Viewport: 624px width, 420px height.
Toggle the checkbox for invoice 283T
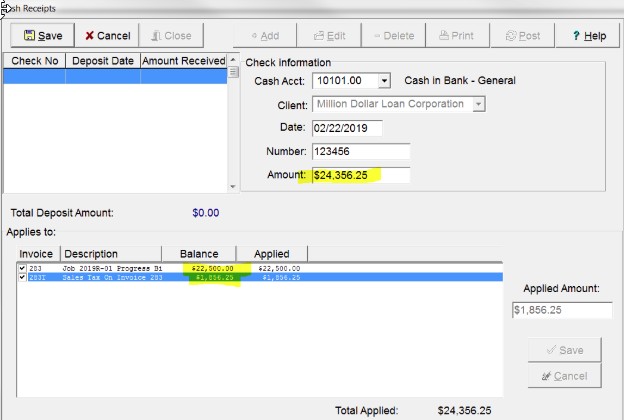[22, 277]
